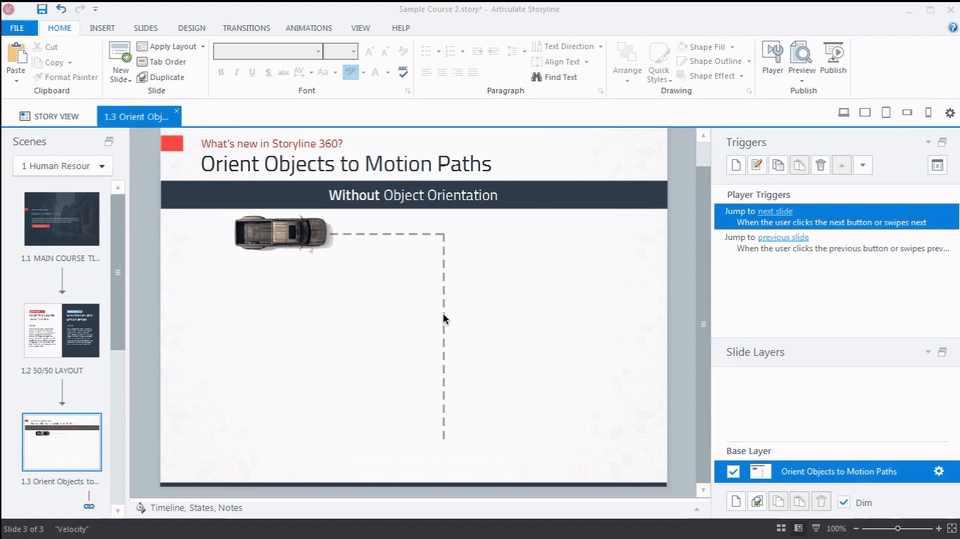
Task: Open the scene selector dropdown
Action: [62, 166]
